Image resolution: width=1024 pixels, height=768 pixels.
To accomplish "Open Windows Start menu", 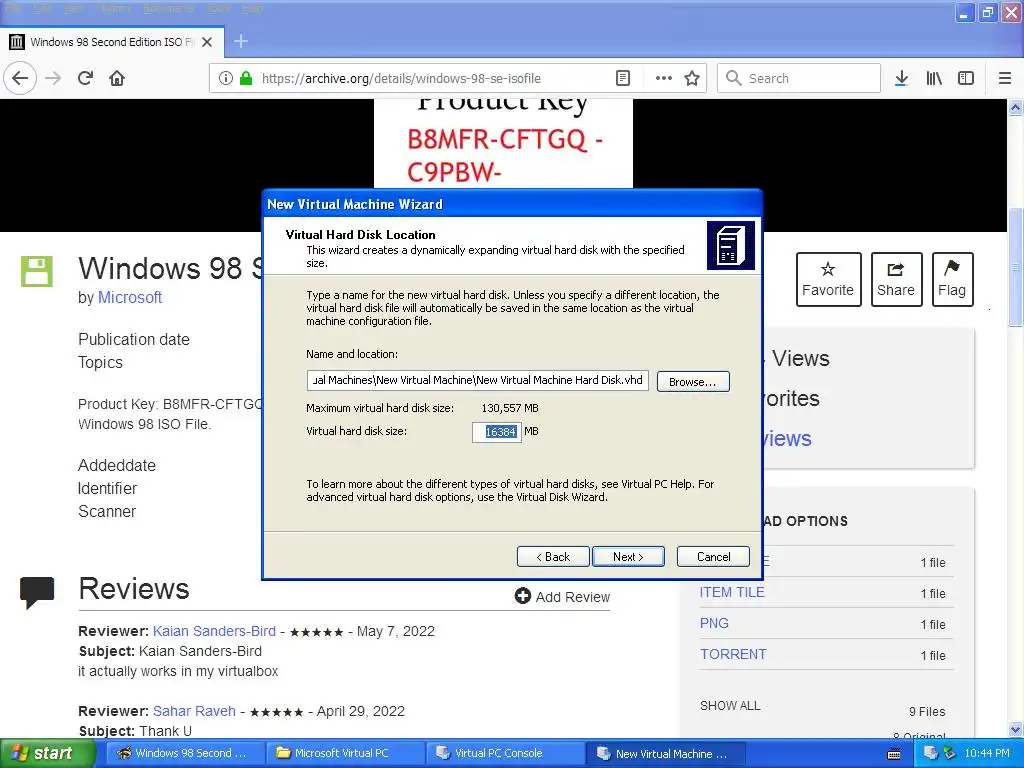I will (48, 754).
